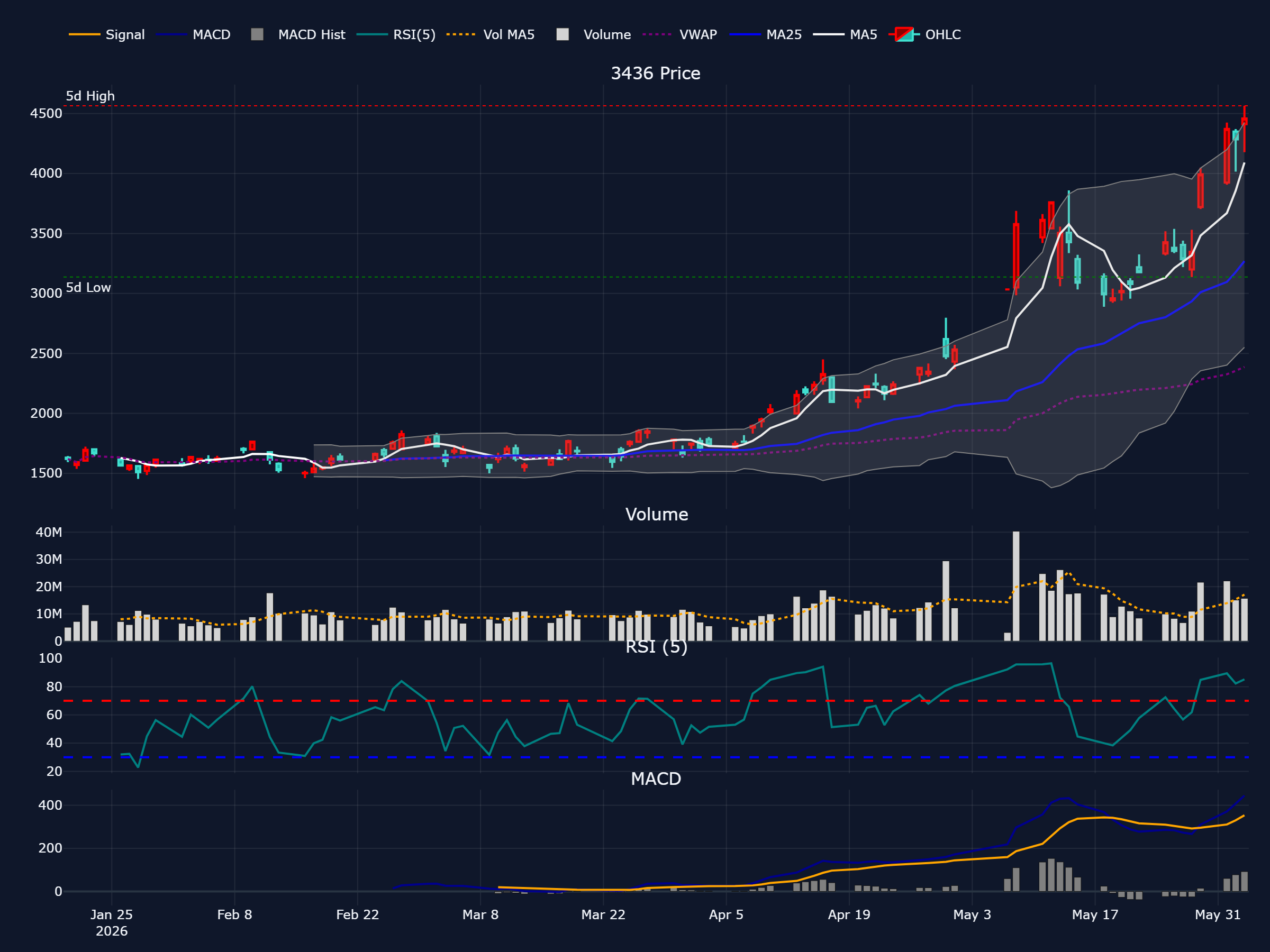Click the 30M volume axis label
The image size is (1270, 952).
click(x=49, y=560)
